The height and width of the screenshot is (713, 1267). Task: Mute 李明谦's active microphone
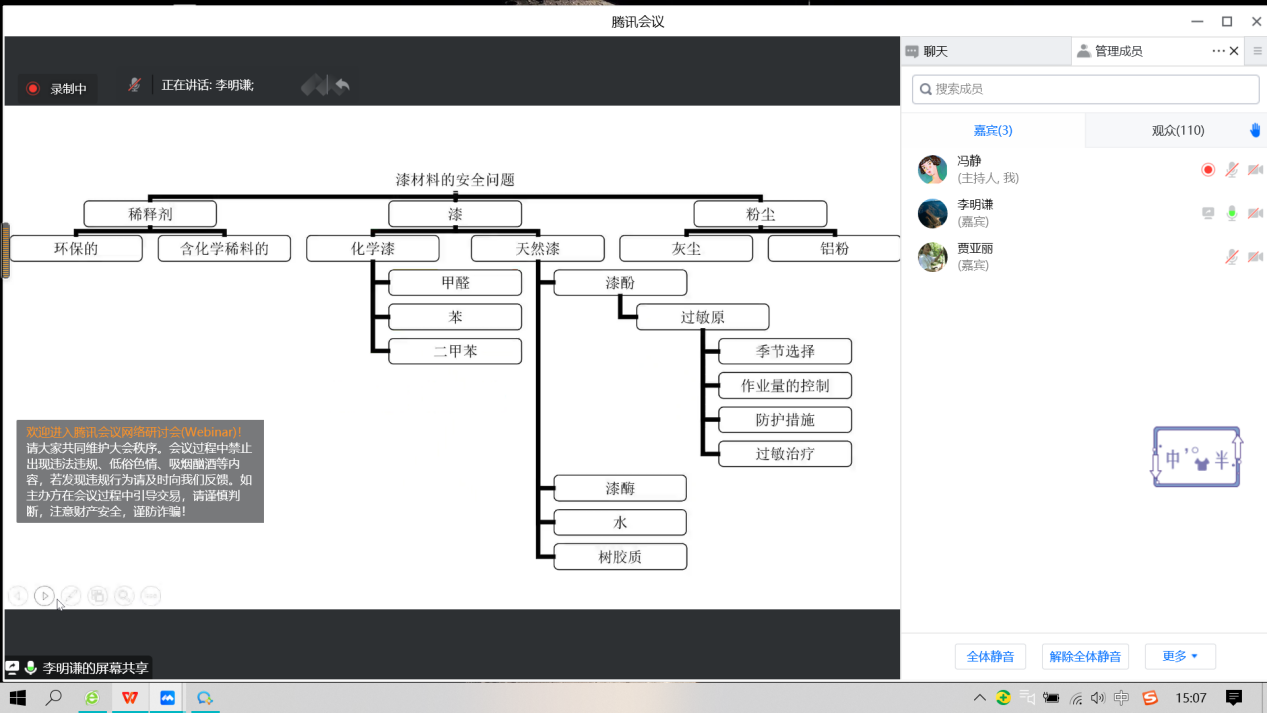(x=1232, y=213)
